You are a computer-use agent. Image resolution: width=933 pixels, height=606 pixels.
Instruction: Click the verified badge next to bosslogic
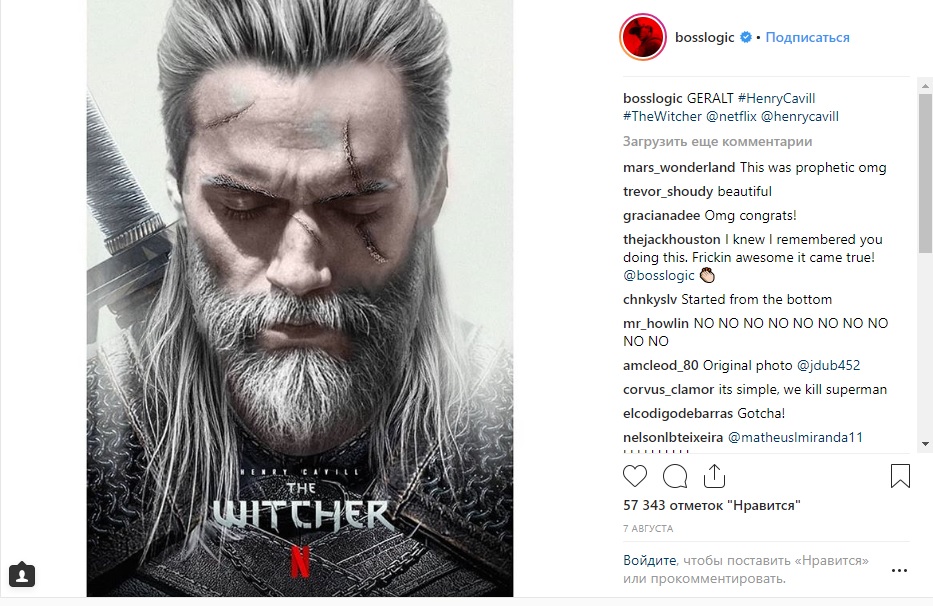745,38
